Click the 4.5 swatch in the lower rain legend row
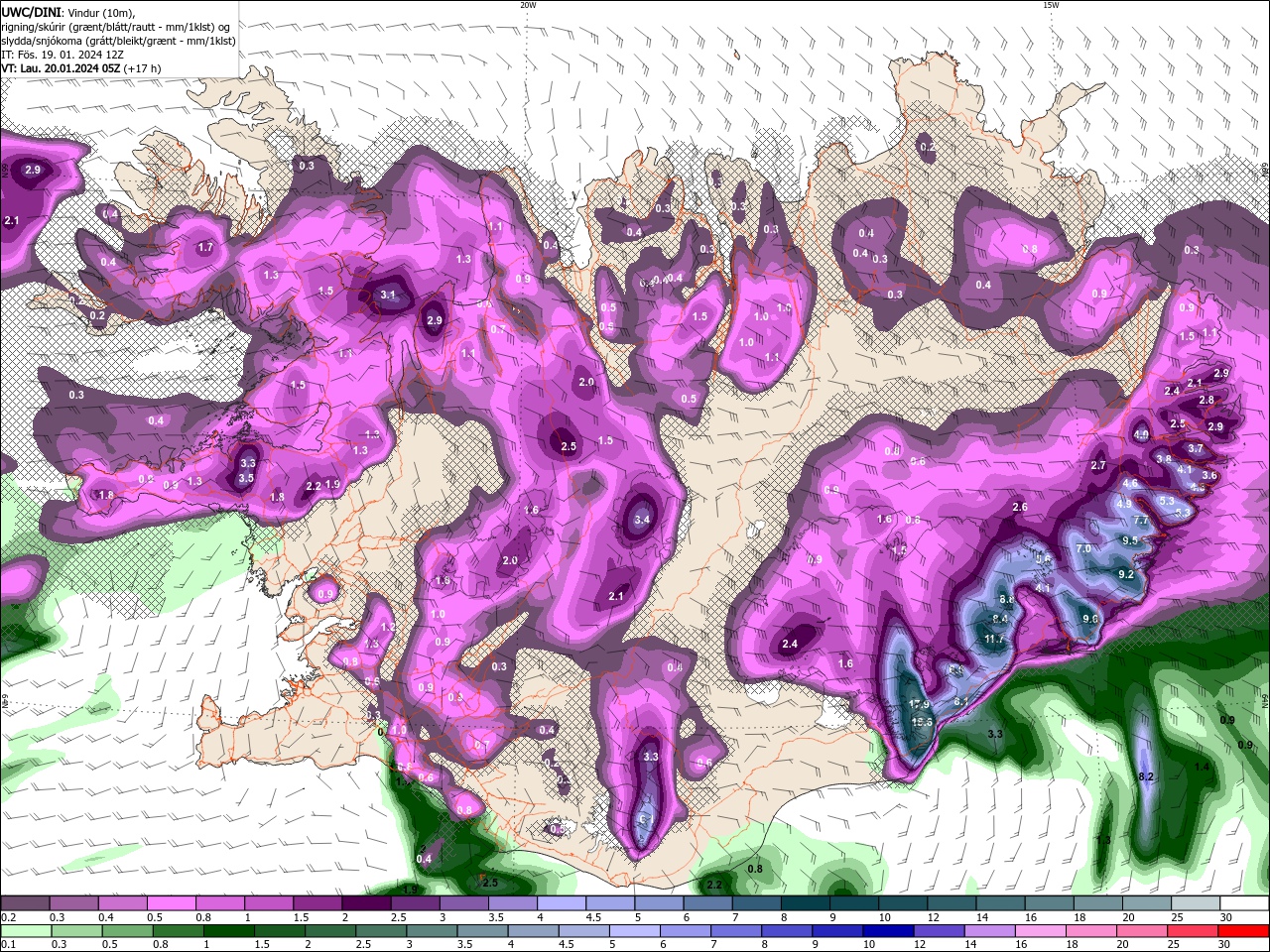Screen dimensions: 1270x952 (583, 931)
